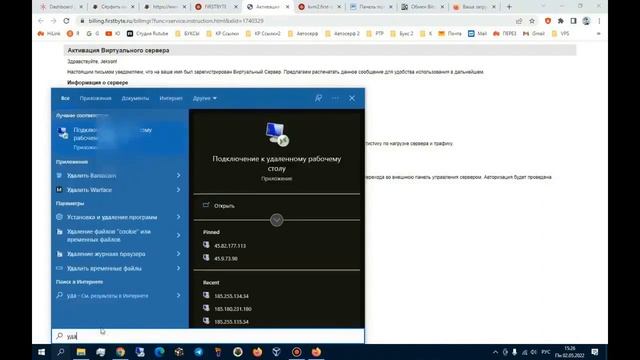
Task: Open 'Студия Rutube' bookmark
Action: (147, 33)
